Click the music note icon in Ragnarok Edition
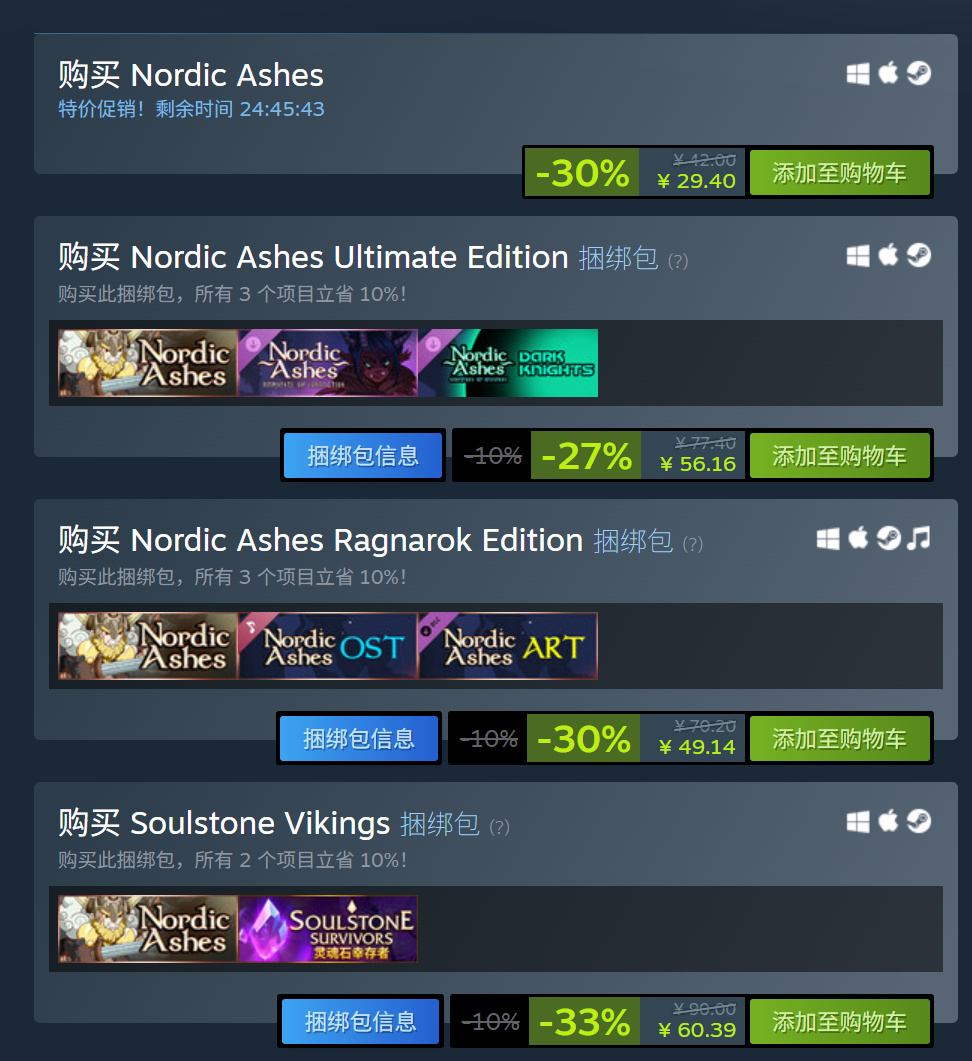972x1061 pixels. click(919, 539)
